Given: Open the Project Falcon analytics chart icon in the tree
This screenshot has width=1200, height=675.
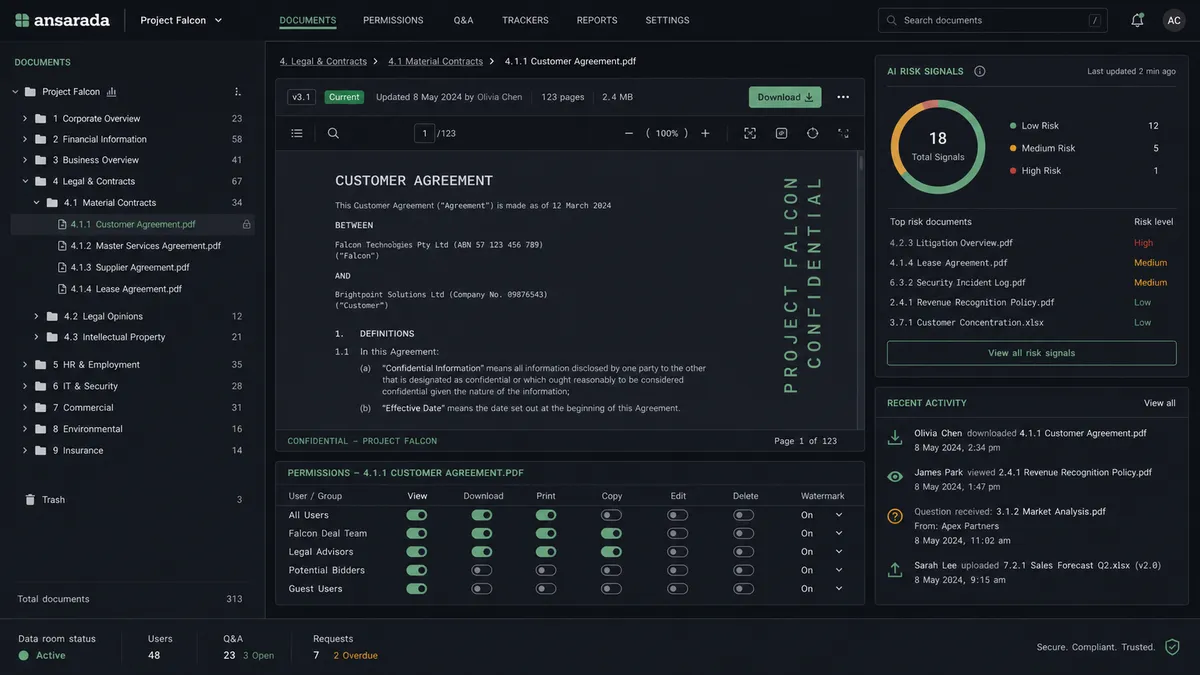Looking at the screenshot, I should [111, 91].
